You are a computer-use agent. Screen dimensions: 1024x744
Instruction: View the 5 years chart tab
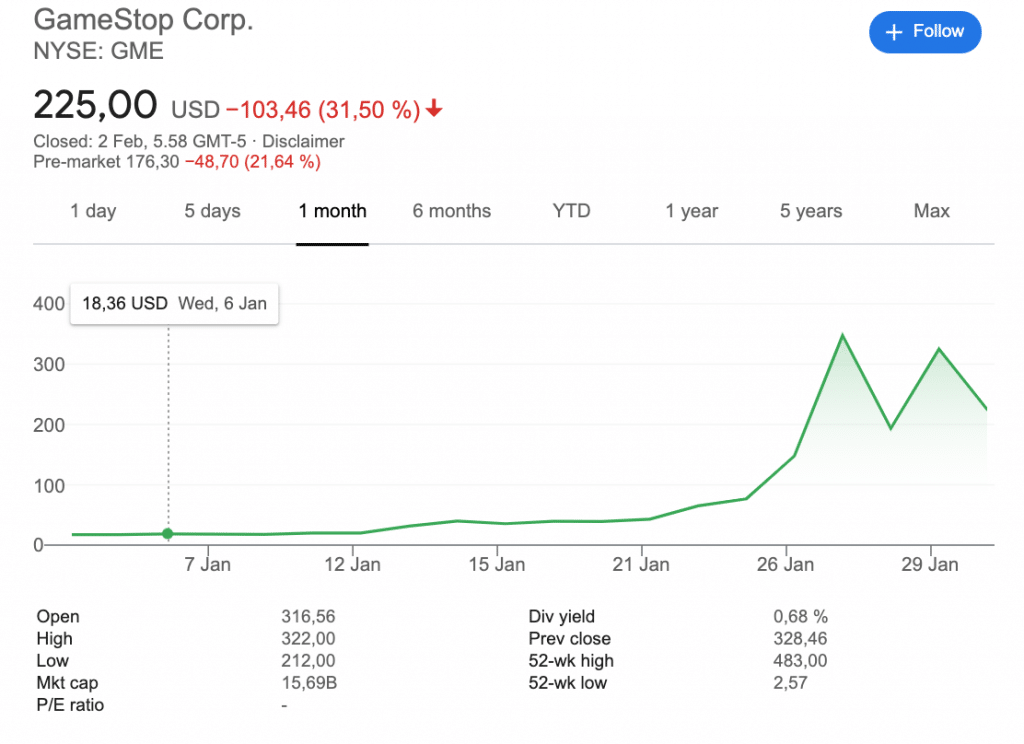[x=811, y=211]
